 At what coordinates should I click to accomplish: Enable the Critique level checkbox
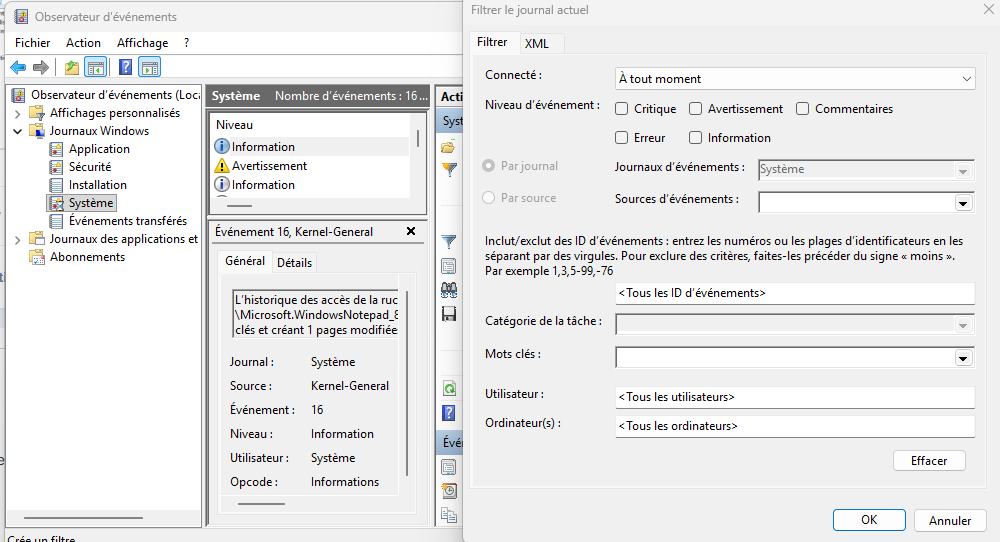[x=622, y=109]
